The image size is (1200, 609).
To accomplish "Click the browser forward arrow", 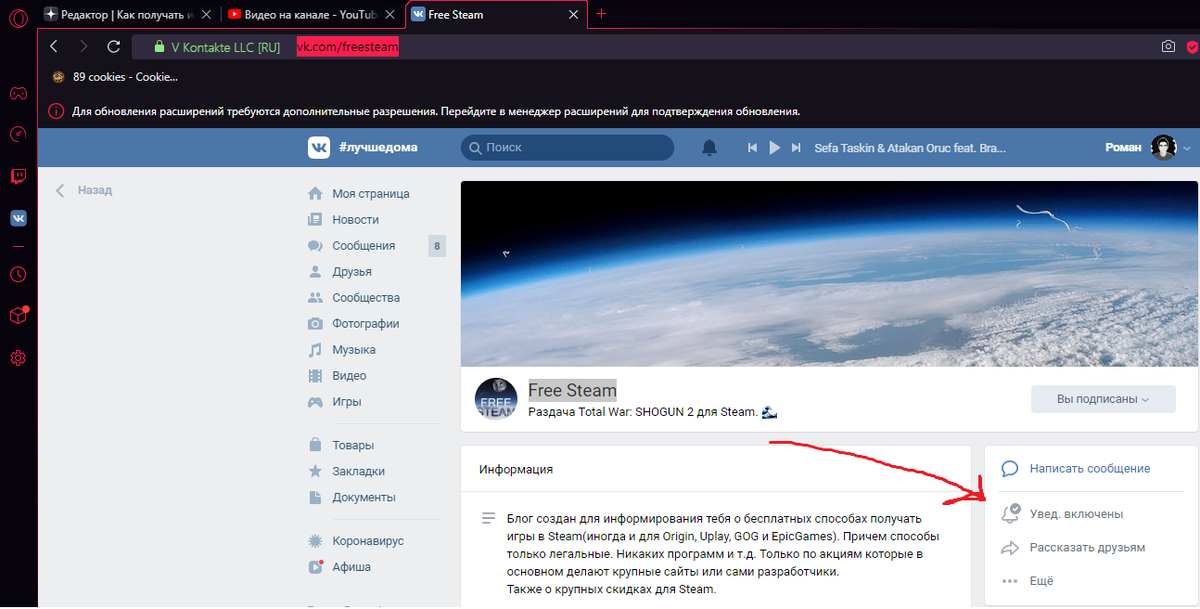I will [83, 46].
